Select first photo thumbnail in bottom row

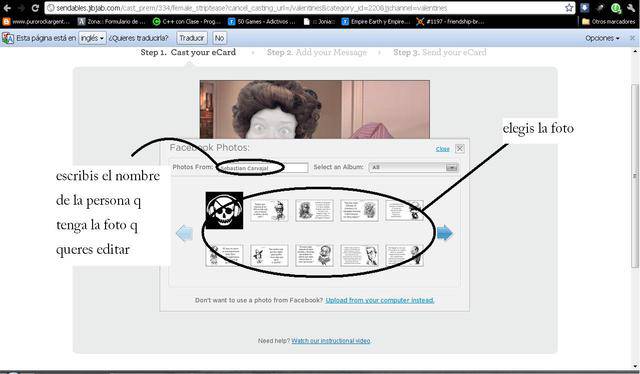pos(224,256)
